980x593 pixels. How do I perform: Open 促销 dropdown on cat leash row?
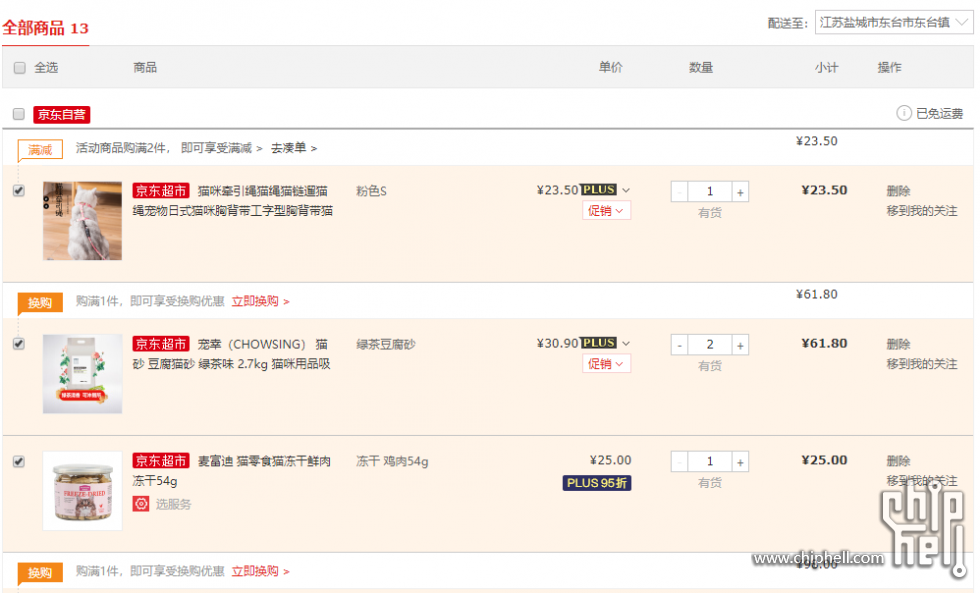pos(606,211)
